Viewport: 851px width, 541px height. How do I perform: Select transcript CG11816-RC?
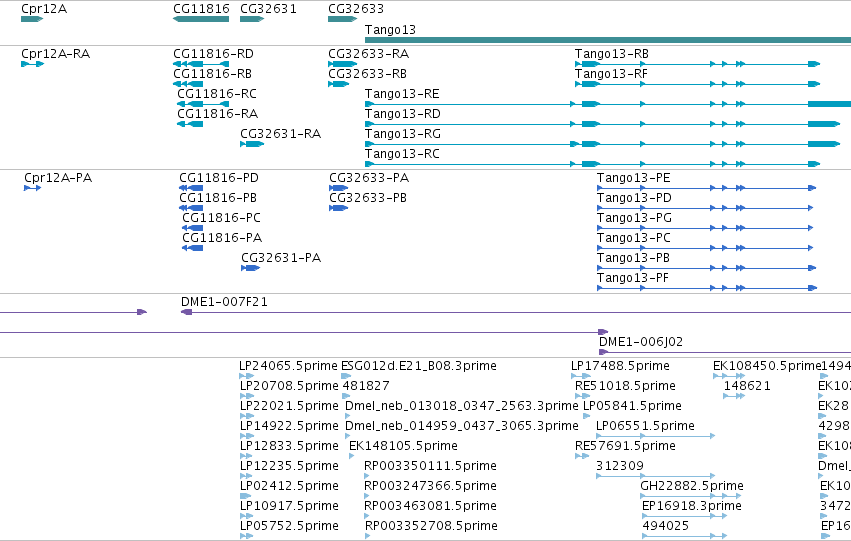[x=217, y=94]
